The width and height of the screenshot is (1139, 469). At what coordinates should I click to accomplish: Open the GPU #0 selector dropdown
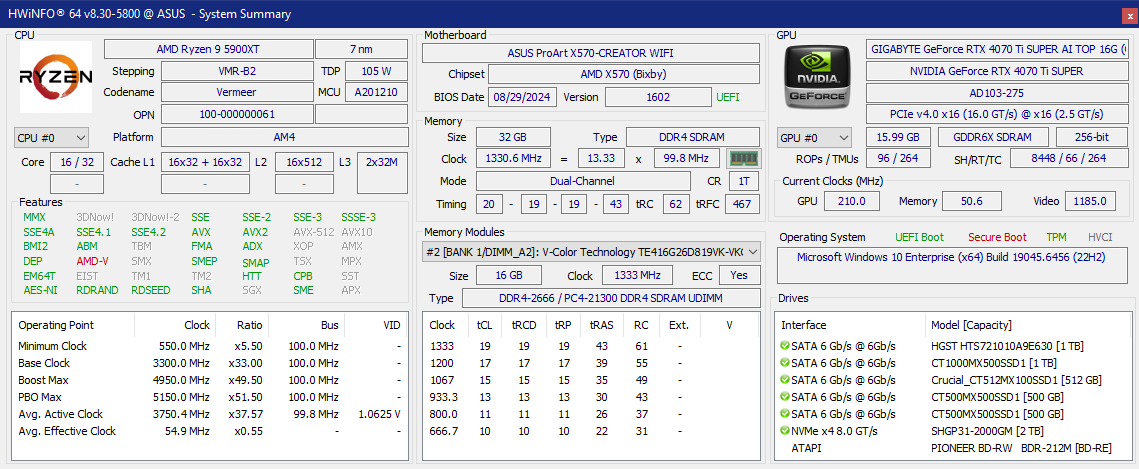click(x=814, y=137)
